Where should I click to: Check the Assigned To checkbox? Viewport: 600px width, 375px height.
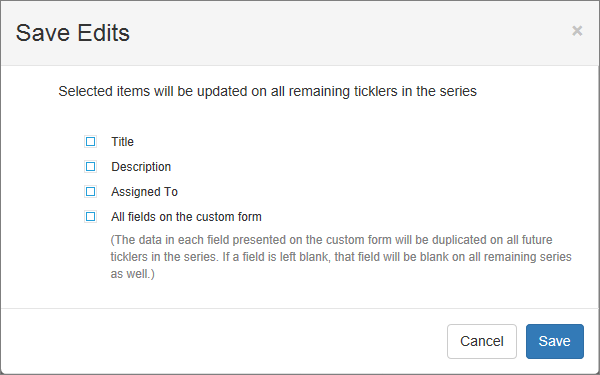click(x=91, y=192)
